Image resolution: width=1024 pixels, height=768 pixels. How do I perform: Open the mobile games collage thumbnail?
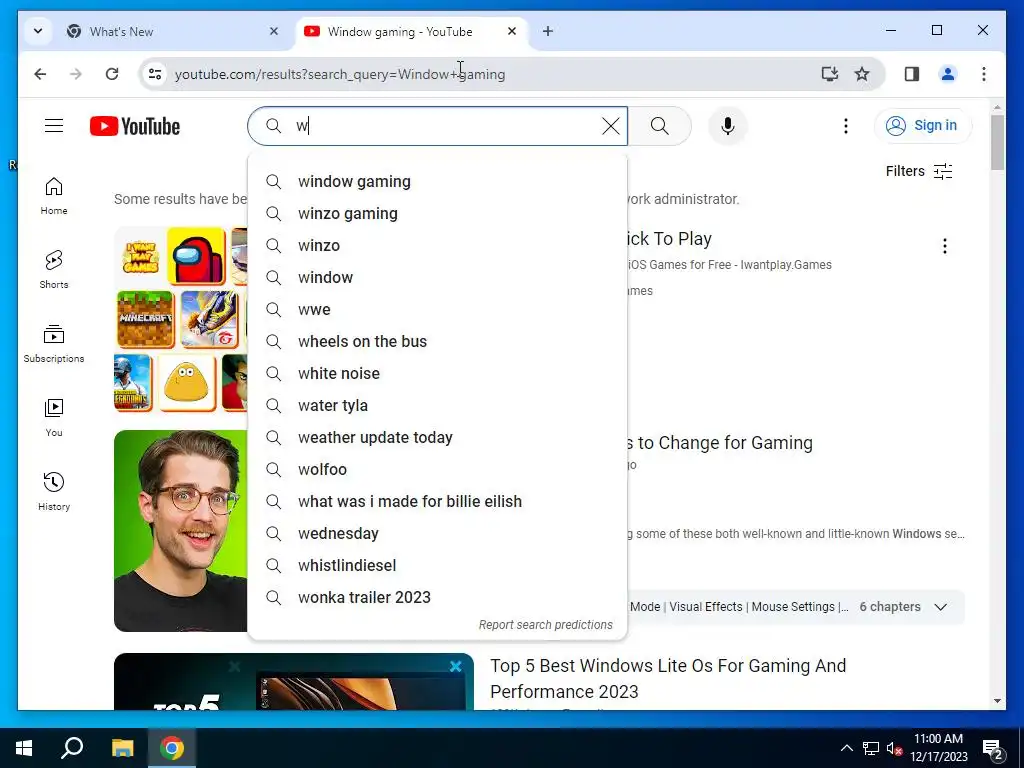pos(181,320)
